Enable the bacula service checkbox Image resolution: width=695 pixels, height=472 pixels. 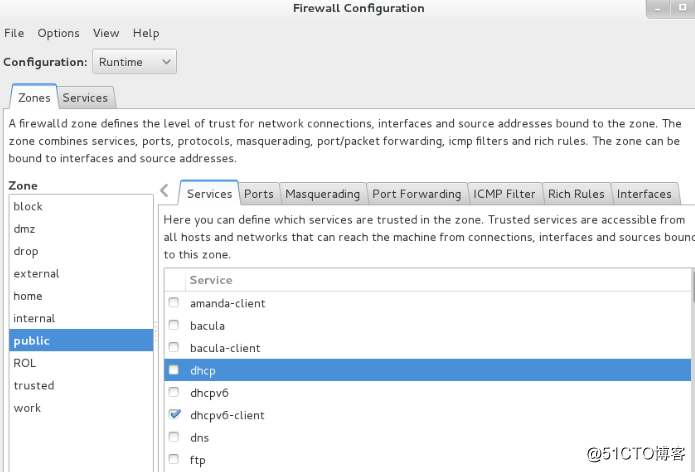pos(174,325)
